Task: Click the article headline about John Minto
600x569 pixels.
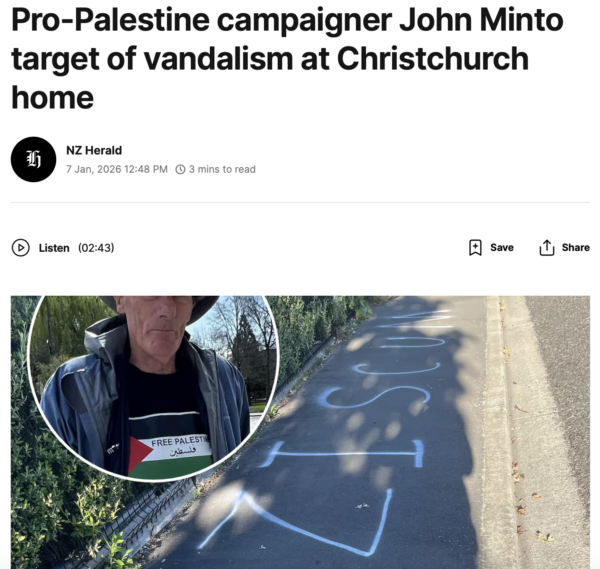Action: point(287,59)
